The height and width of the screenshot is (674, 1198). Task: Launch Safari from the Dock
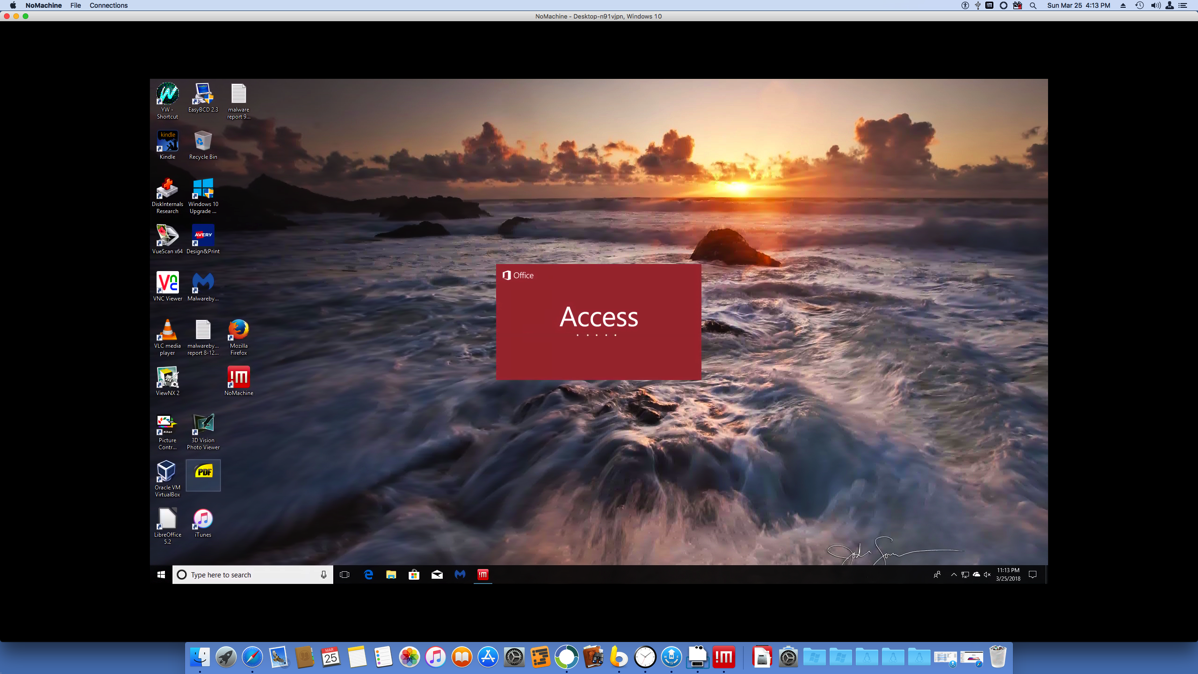pyautogui.click(x=252, y=656)
